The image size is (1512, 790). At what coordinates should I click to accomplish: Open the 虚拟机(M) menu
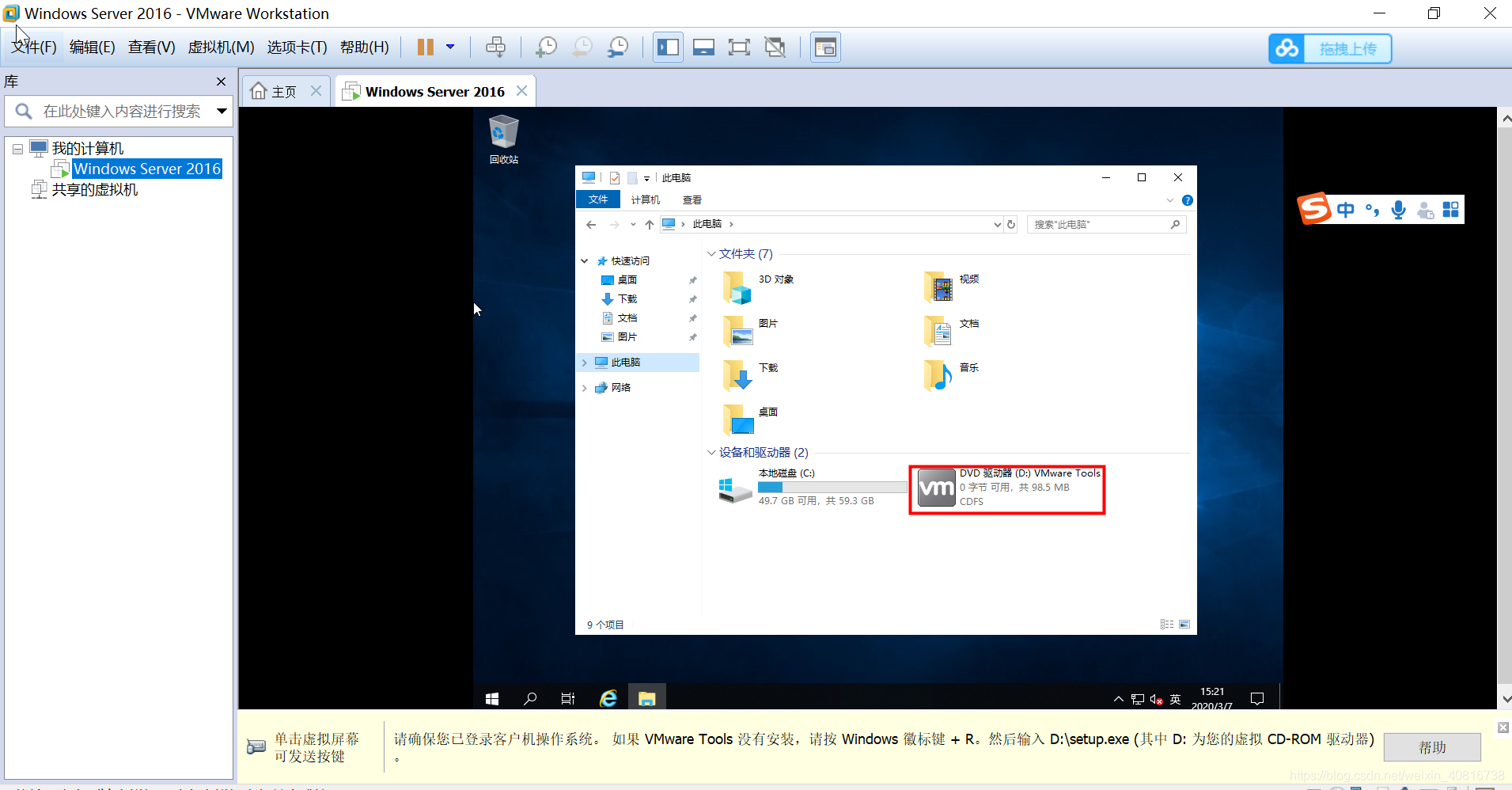point(221,47)
